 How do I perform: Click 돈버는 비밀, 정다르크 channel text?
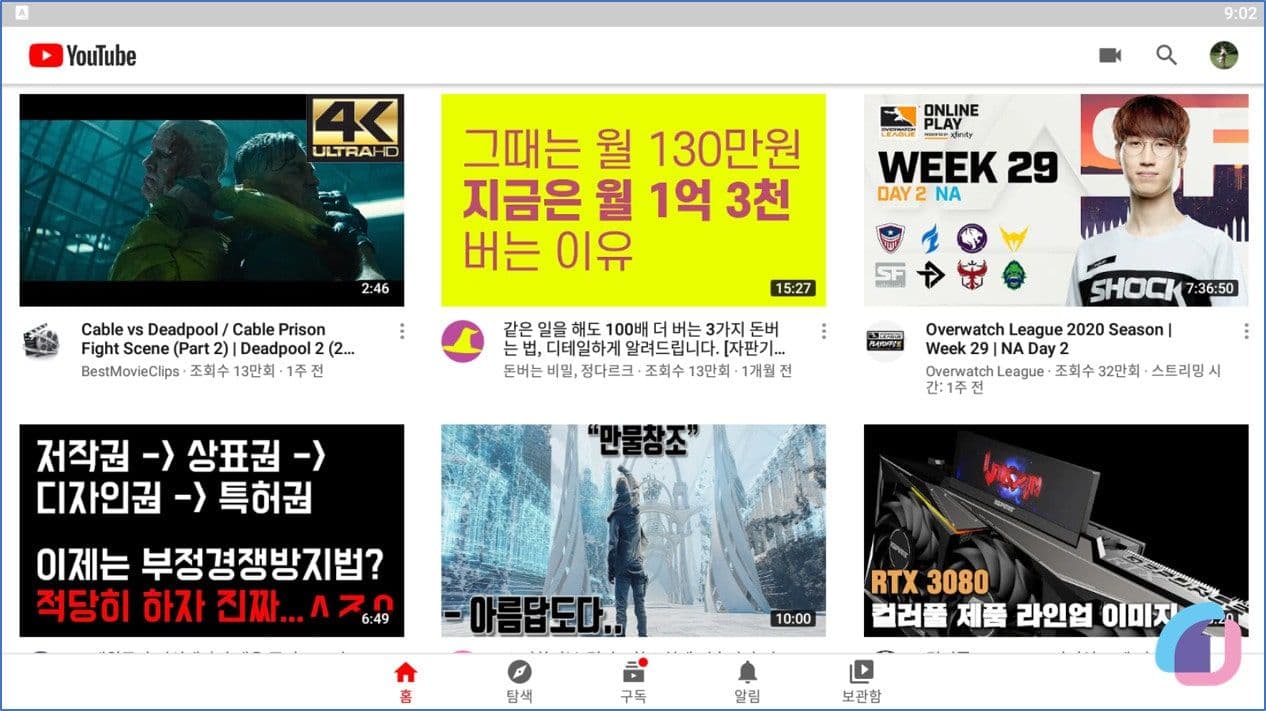648,371
